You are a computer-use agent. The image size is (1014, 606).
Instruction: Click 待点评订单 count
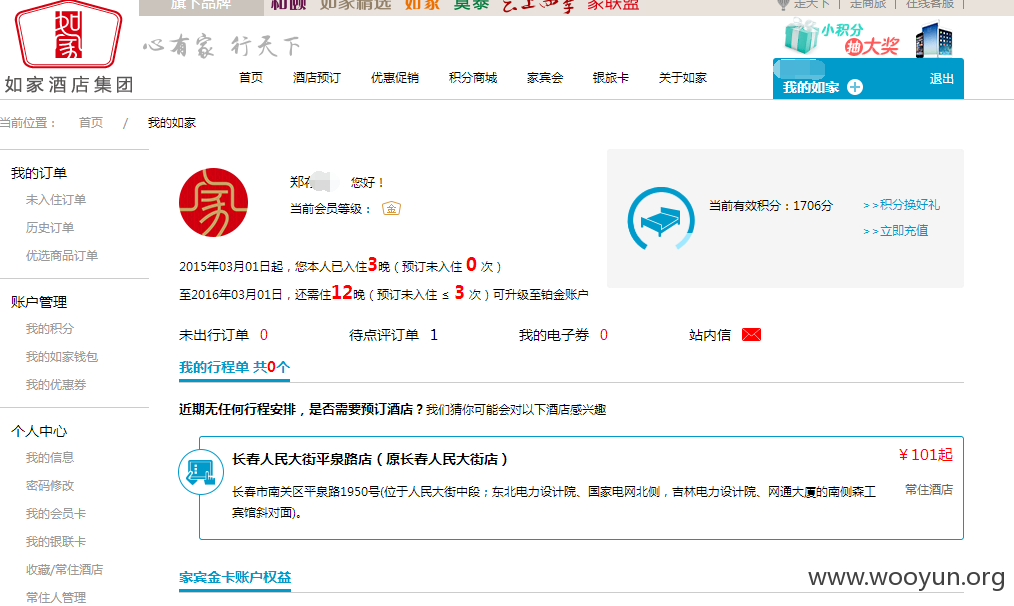point(434,334)
